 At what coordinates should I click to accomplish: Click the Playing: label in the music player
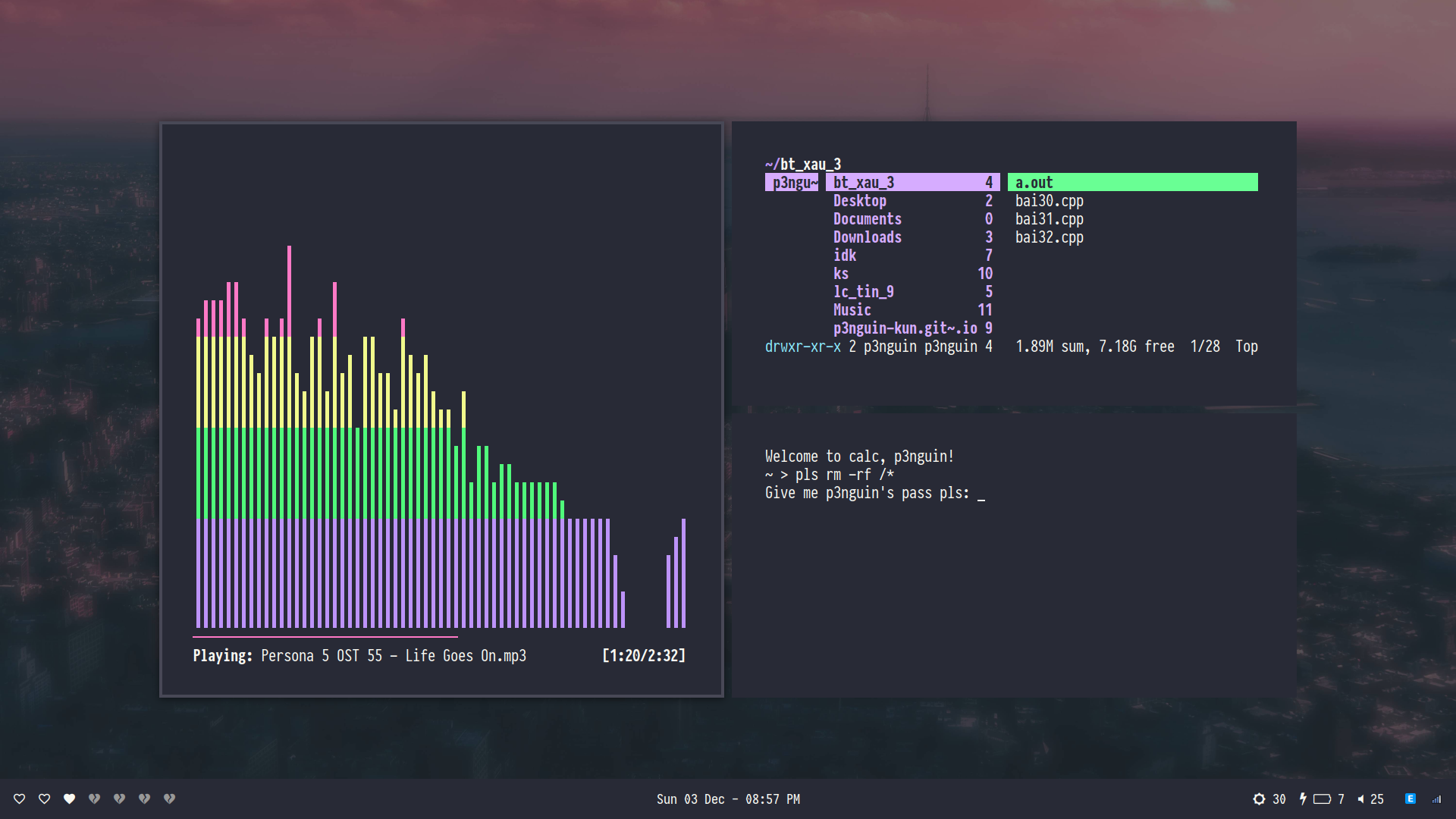coord(222,655)
